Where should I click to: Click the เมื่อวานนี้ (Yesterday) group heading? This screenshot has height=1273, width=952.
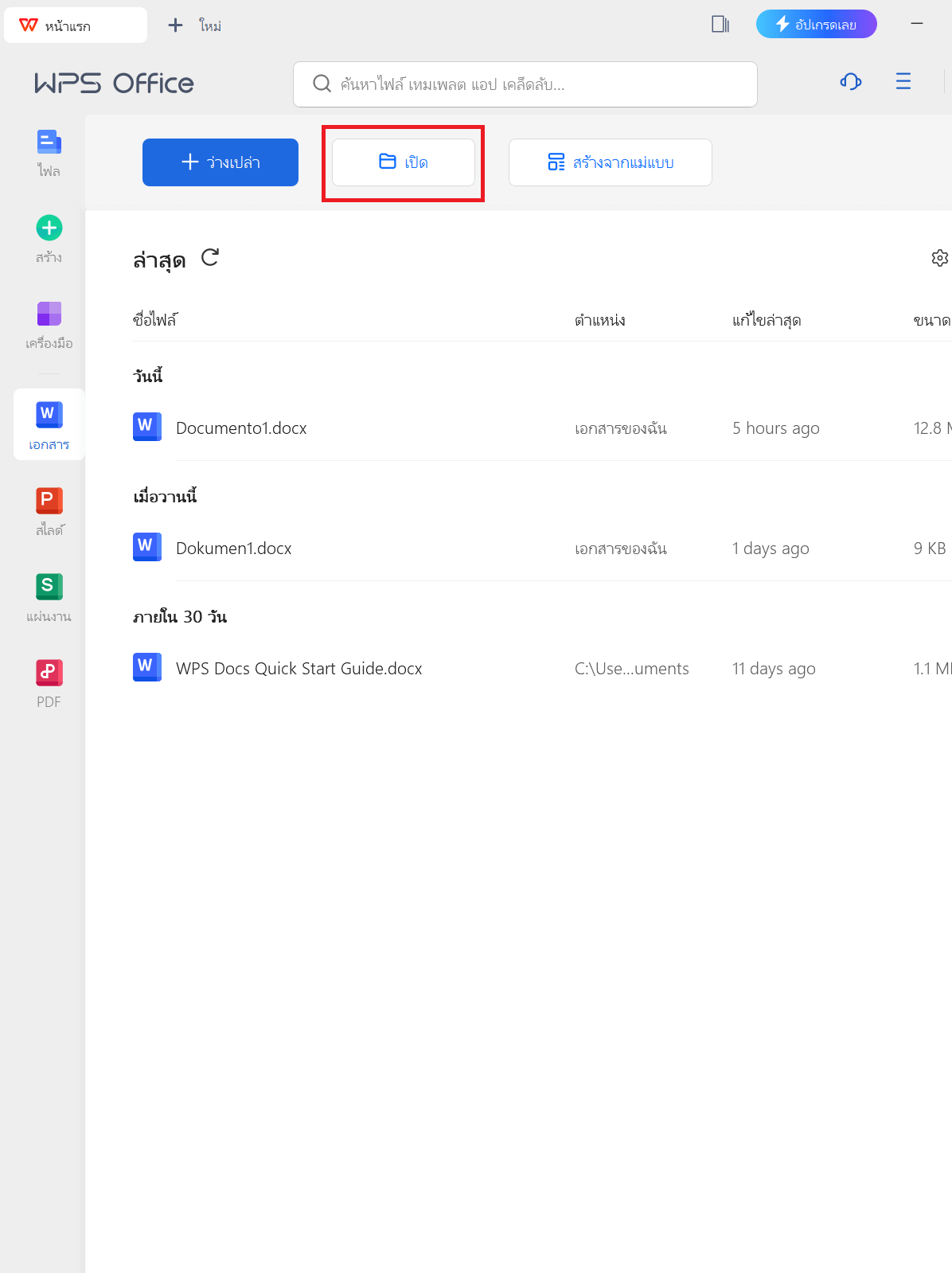click(x=165, y=496)
